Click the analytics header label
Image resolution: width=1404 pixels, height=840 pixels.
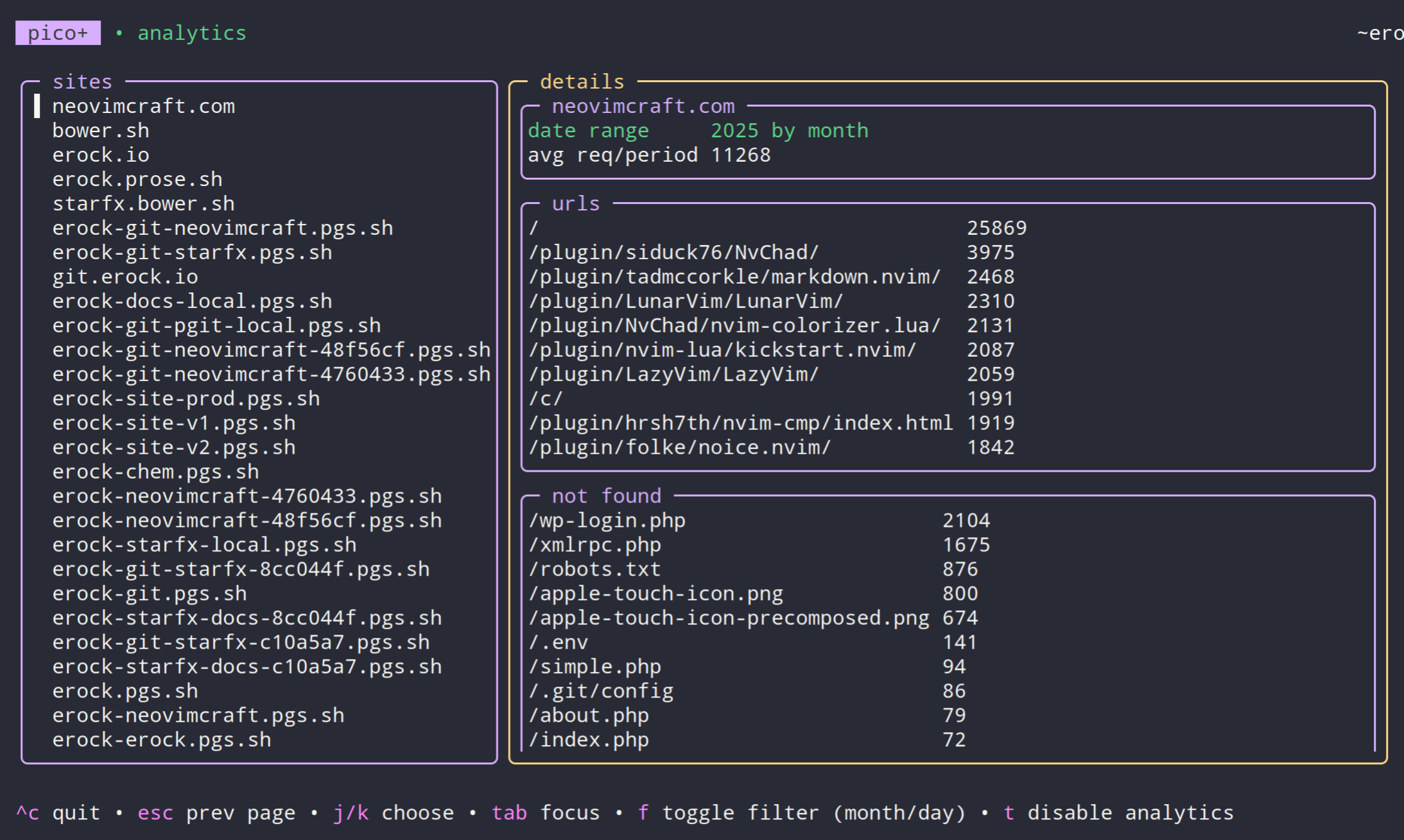click(192, 33)
